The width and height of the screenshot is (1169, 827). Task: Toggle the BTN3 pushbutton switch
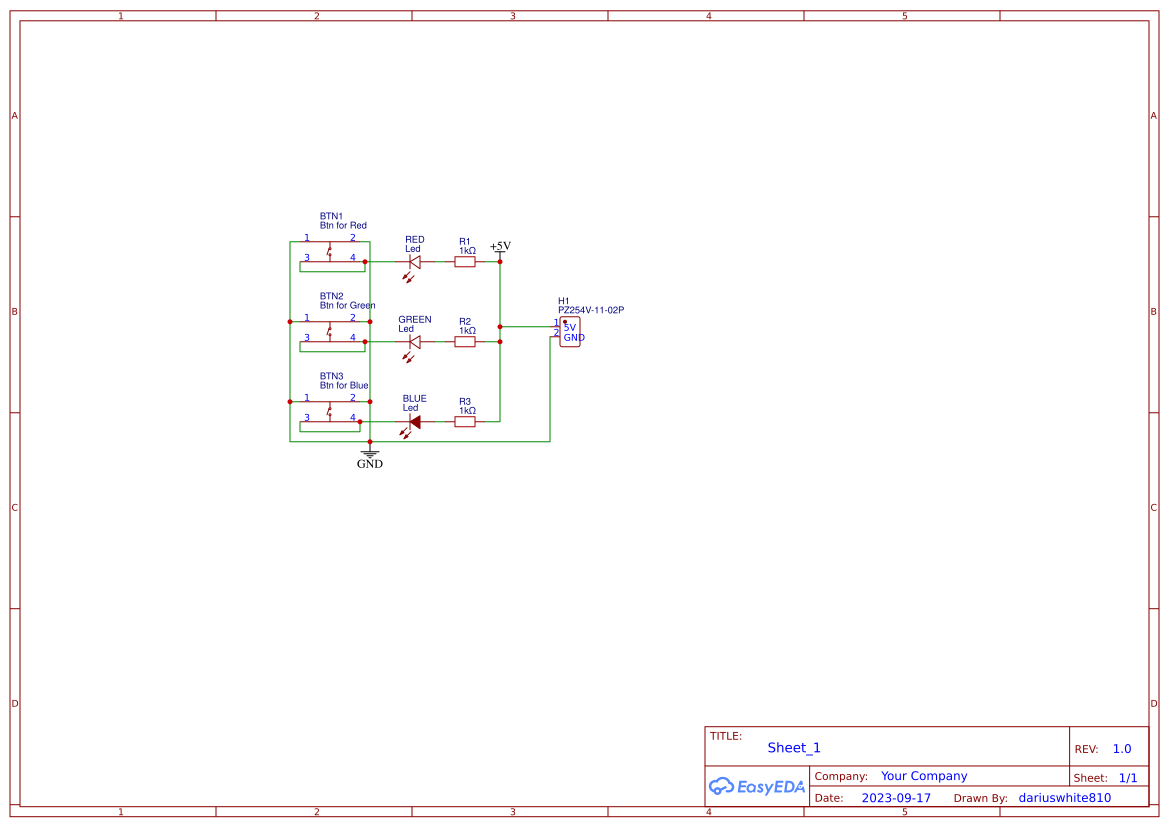[330, 413]
